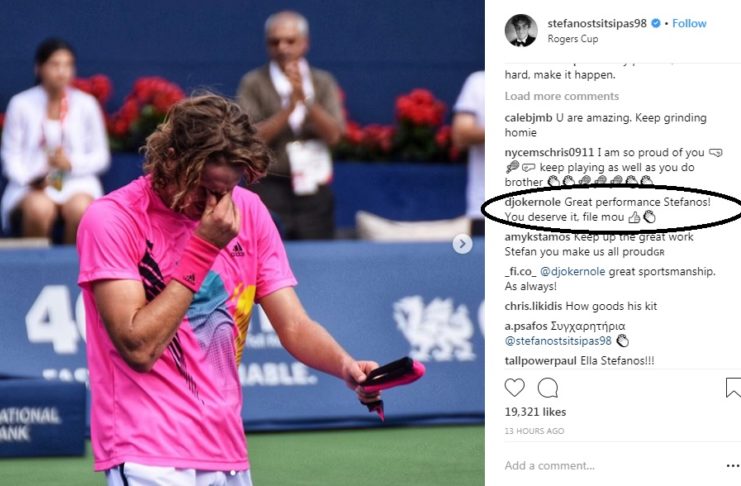Open the comment speech bubble icon
The image size is (741, 486).
point(548,388)
